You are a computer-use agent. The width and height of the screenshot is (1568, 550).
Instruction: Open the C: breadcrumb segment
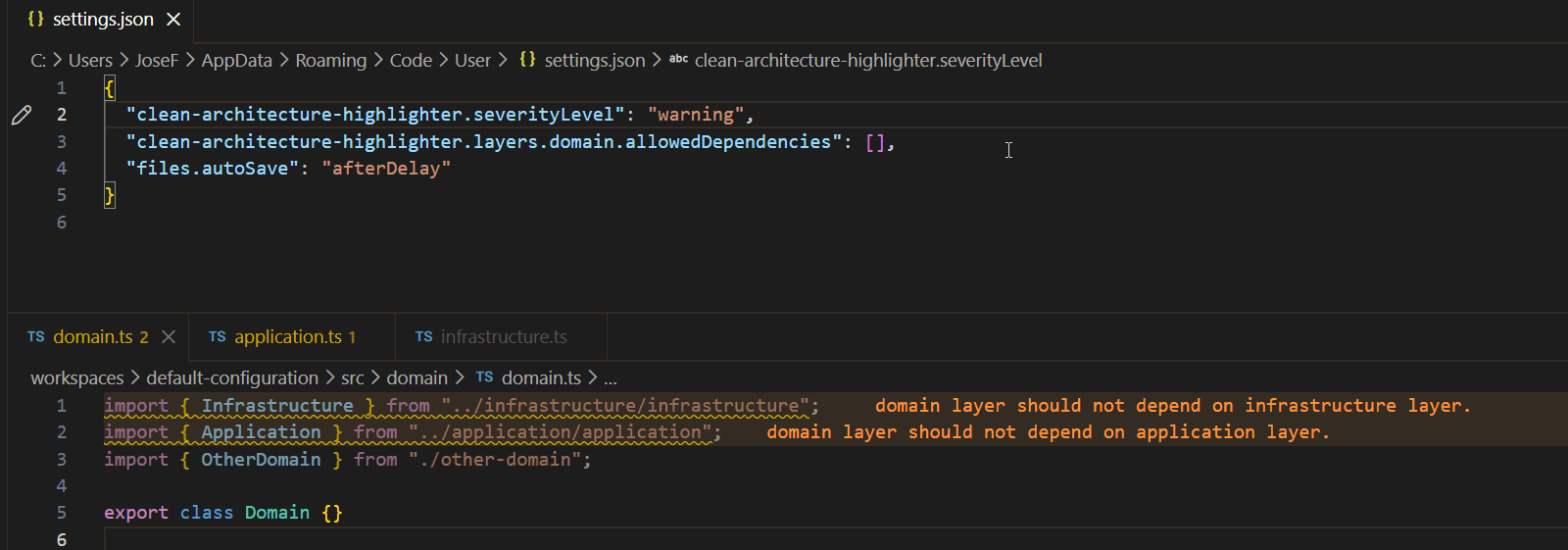38,61
